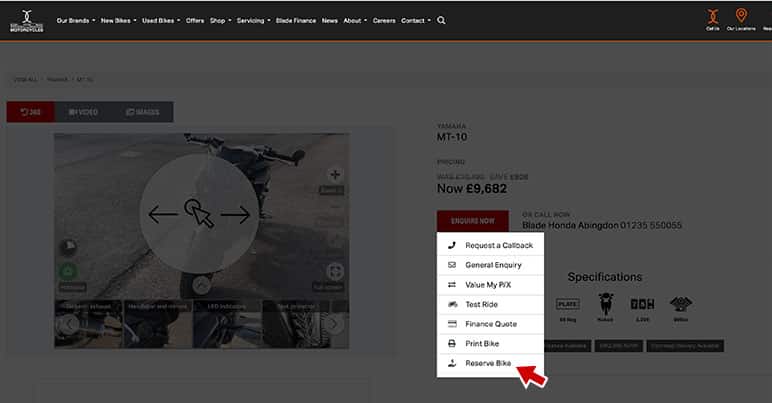The width and height of the screenshot is (772, 403).
Task: Click the up chevron below the 360 viewer
Action: (201, 284)
